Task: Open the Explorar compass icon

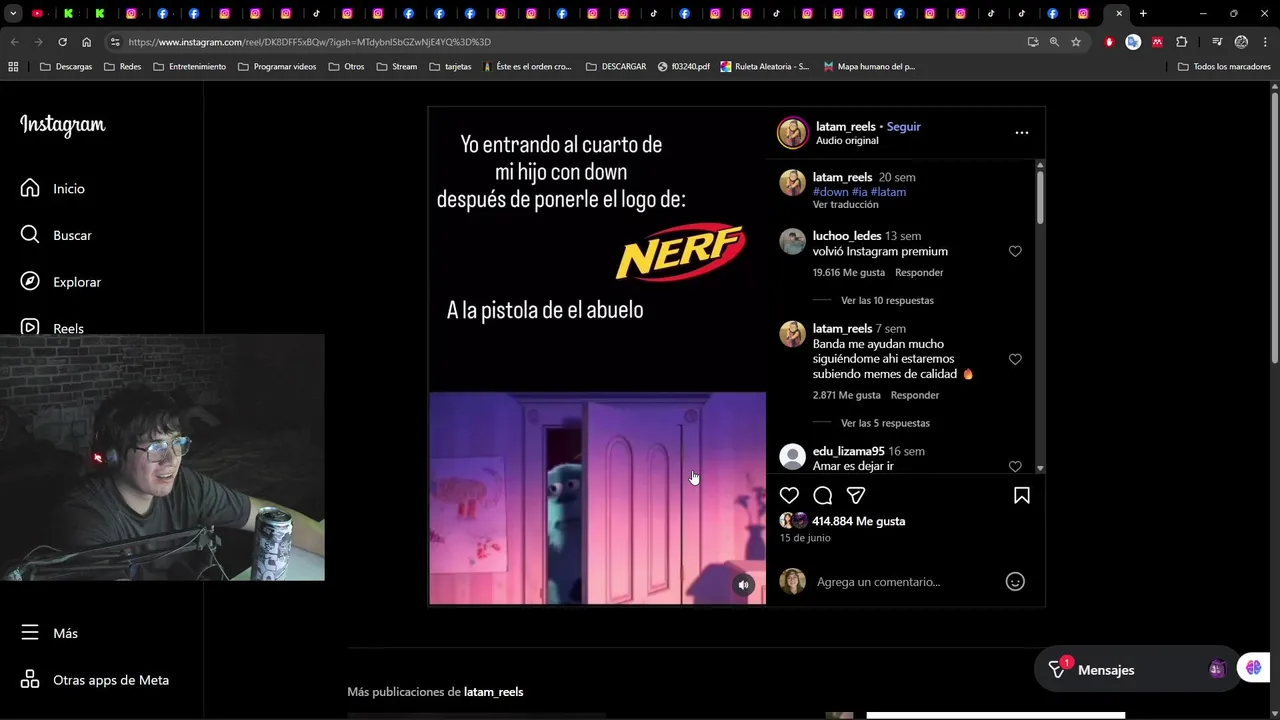Action: [x=30, y=282]
